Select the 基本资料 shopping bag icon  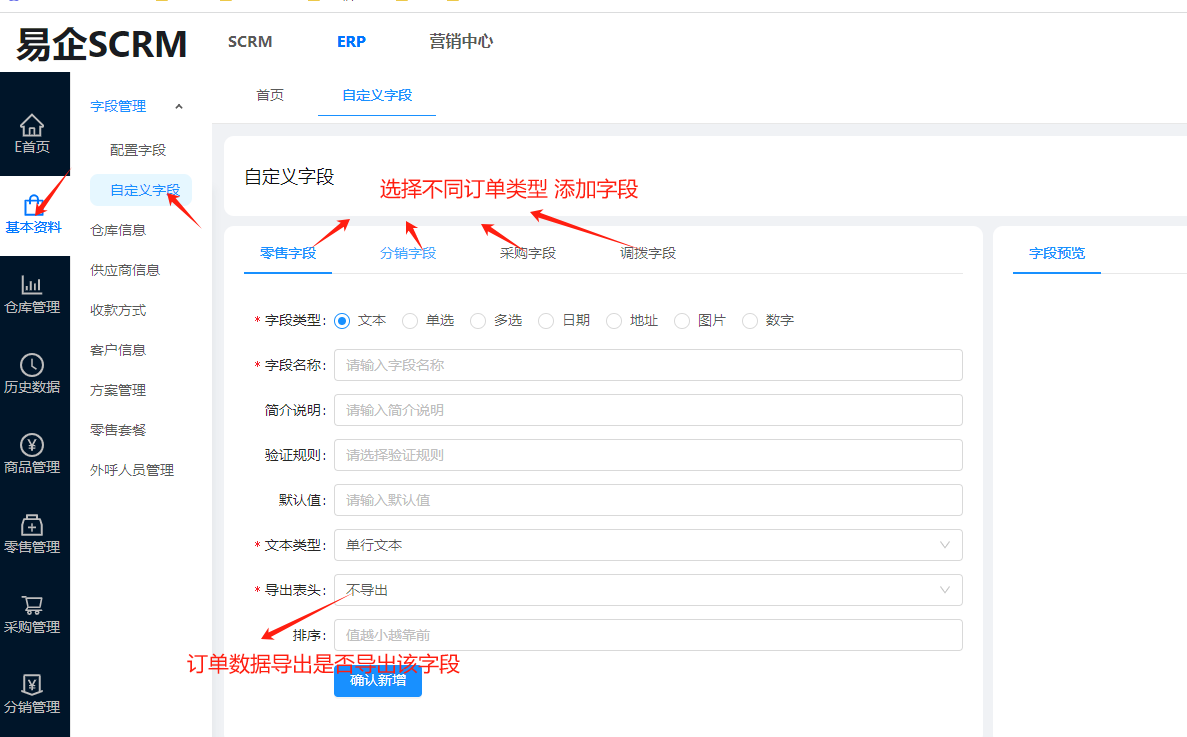coord(33,205)
